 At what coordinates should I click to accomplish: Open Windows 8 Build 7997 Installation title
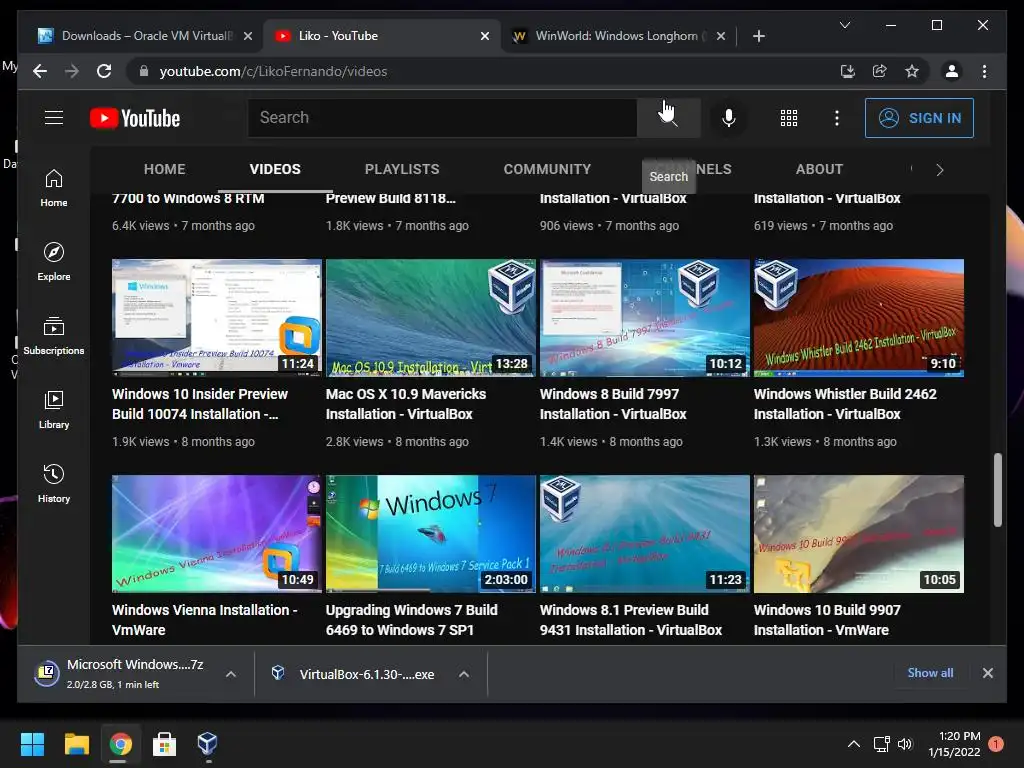(613, 404)
